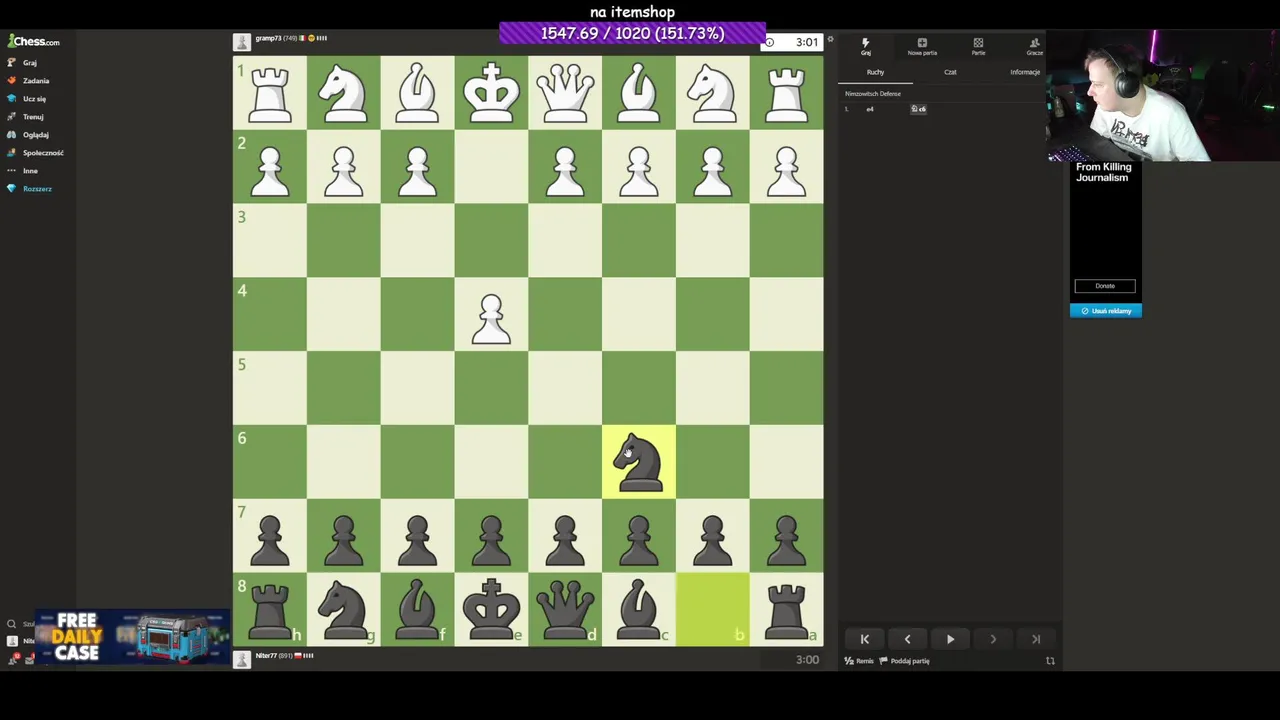Screen dimensions: 1280x720
Task: Click the Usuń reklamy button
Action: click(x=1105, y=311)
